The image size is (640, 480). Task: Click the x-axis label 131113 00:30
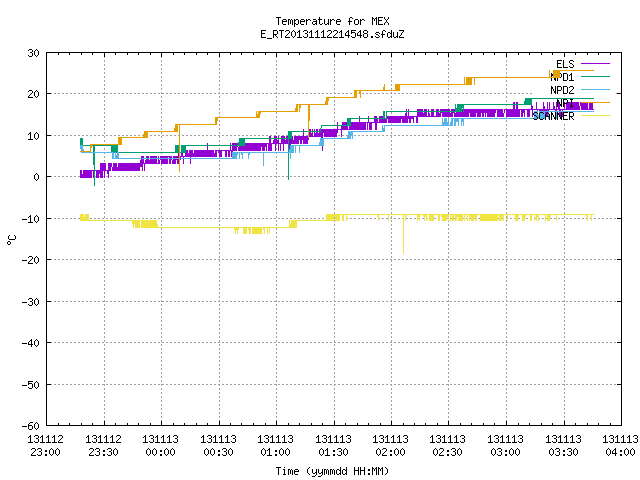coord(218,446)
